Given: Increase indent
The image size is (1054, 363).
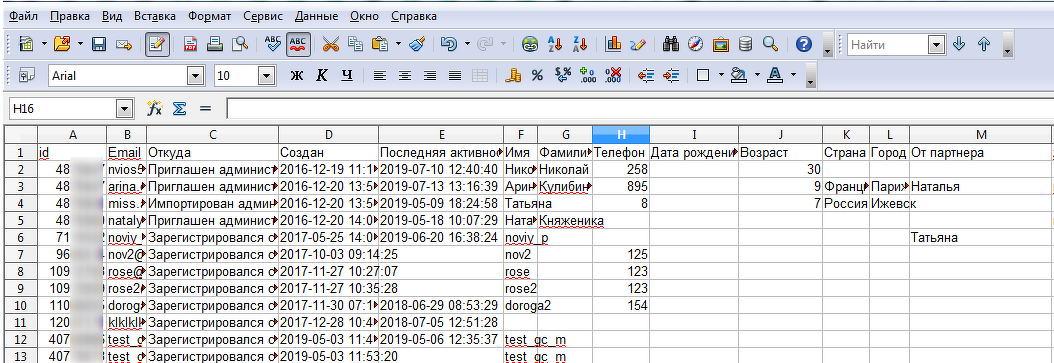Looking at the screenshot, I should (671, 75).
